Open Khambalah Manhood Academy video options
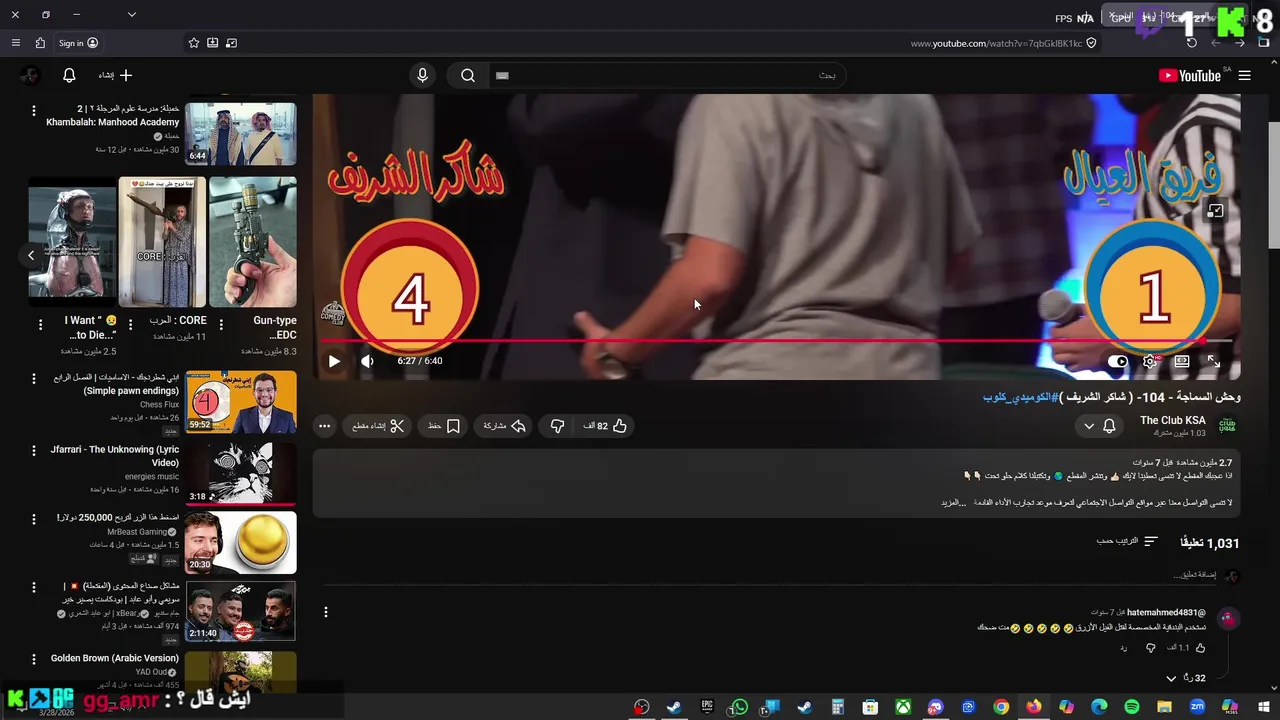Screen dimensions: 1280x720 pos(33,111)
